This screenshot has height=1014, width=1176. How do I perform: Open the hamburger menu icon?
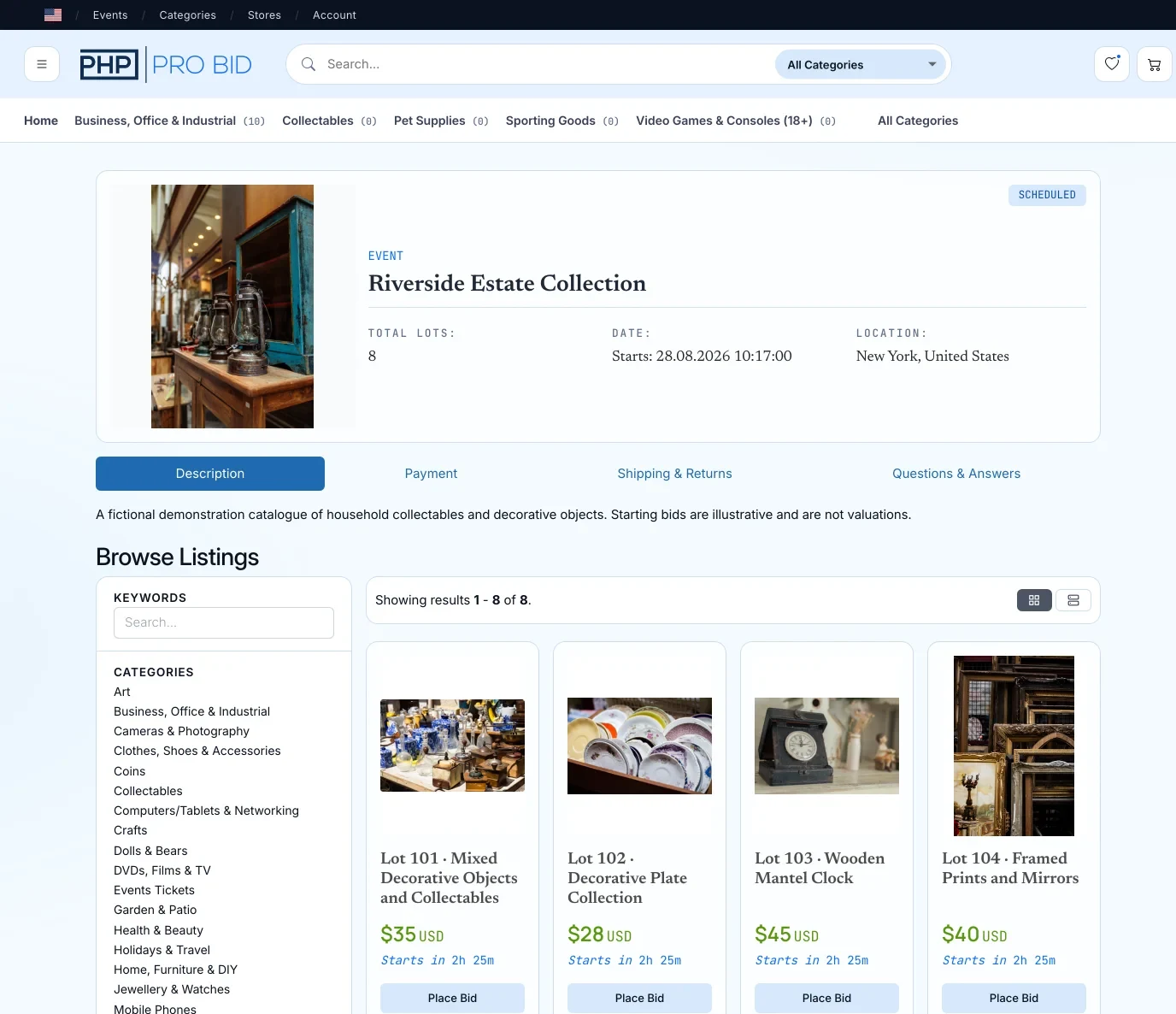(42, 64)
